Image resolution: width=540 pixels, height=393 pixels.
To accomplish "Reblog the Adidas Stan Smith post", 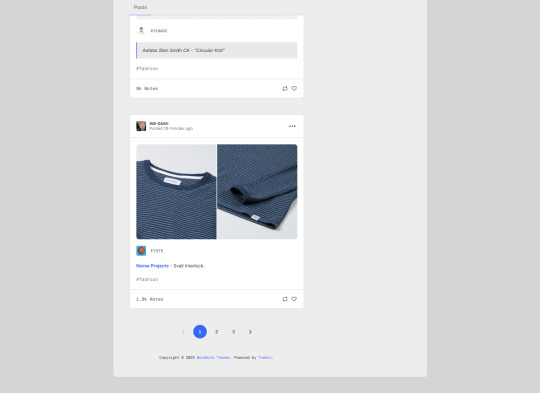I will point(285,89).
